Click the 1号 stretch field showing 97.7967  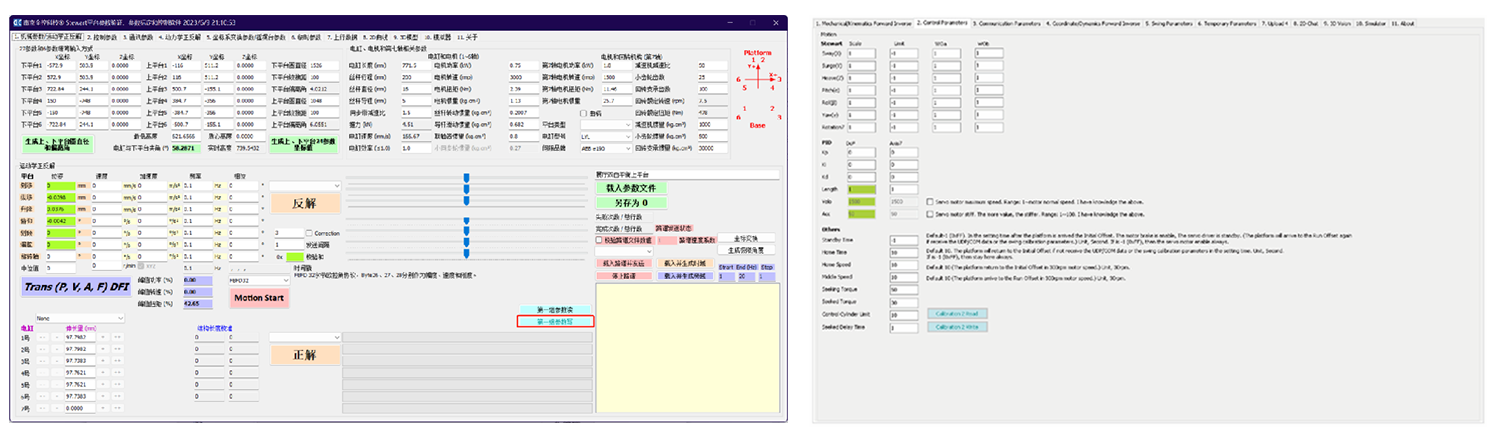point(79,338)
